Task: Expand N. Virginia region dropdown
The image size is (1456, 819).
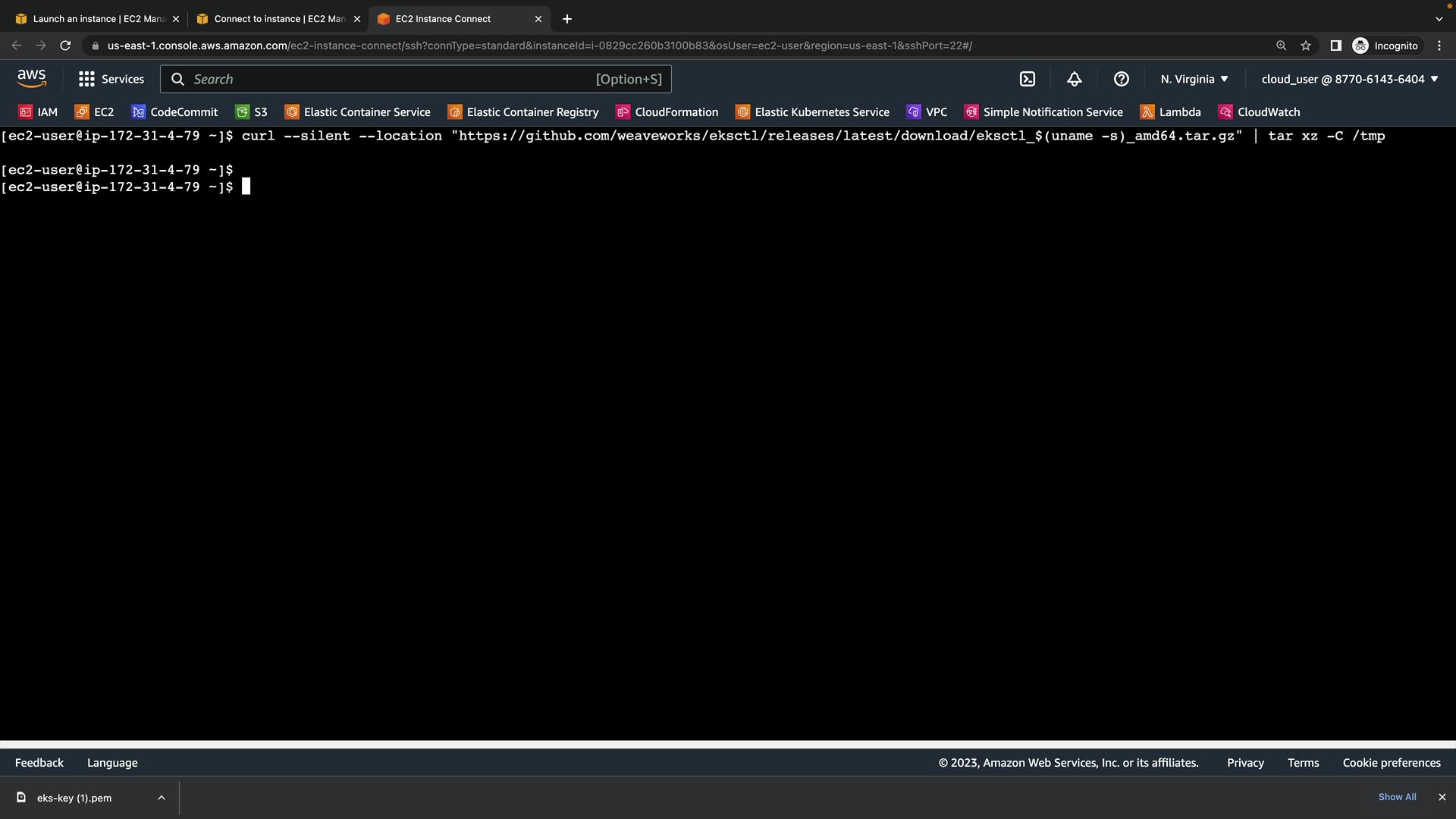Action: click(x=1194, y=79)
